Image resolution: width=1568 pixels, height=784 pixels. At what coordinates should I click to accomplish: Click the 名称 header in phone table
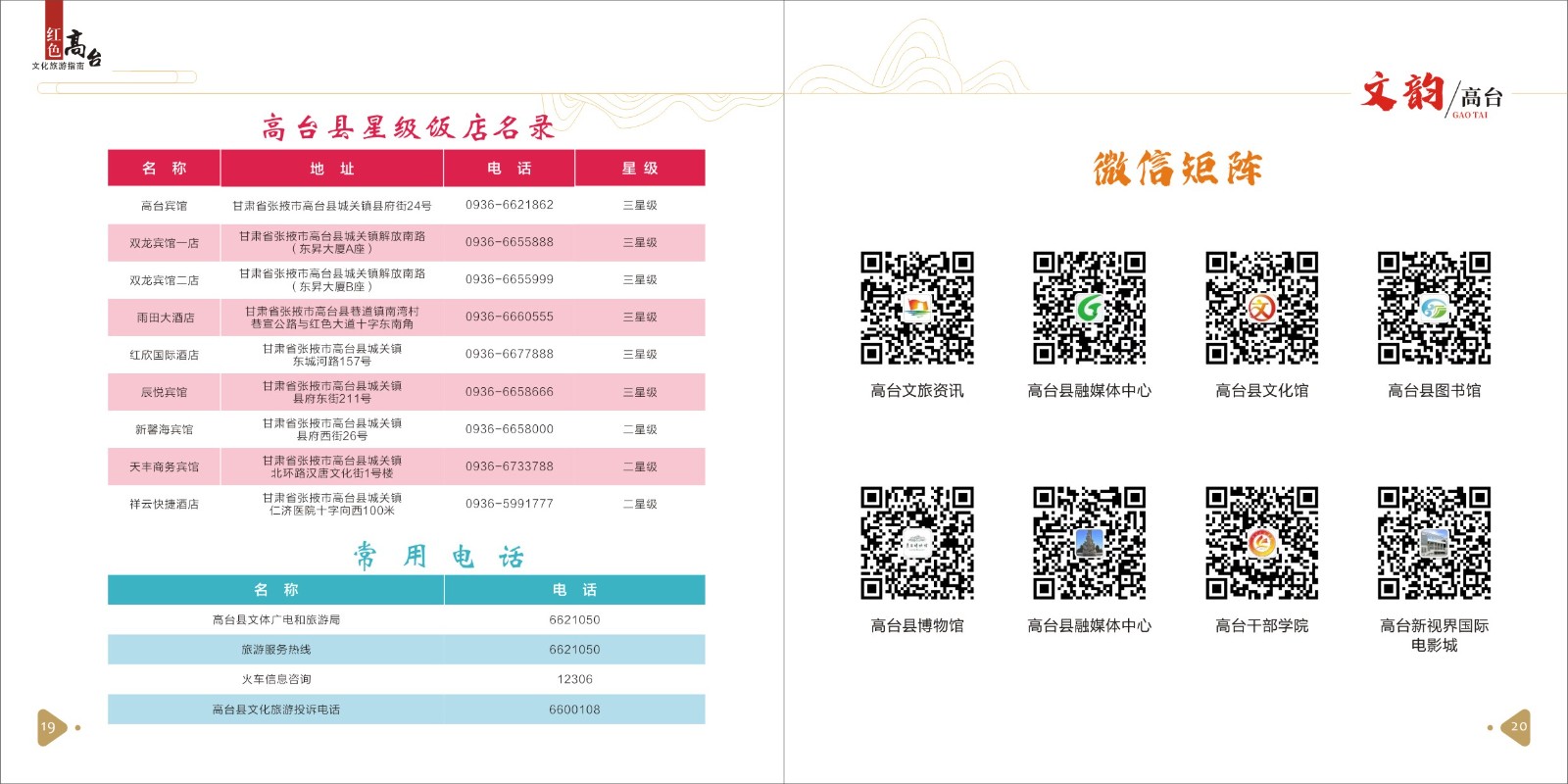275,590
